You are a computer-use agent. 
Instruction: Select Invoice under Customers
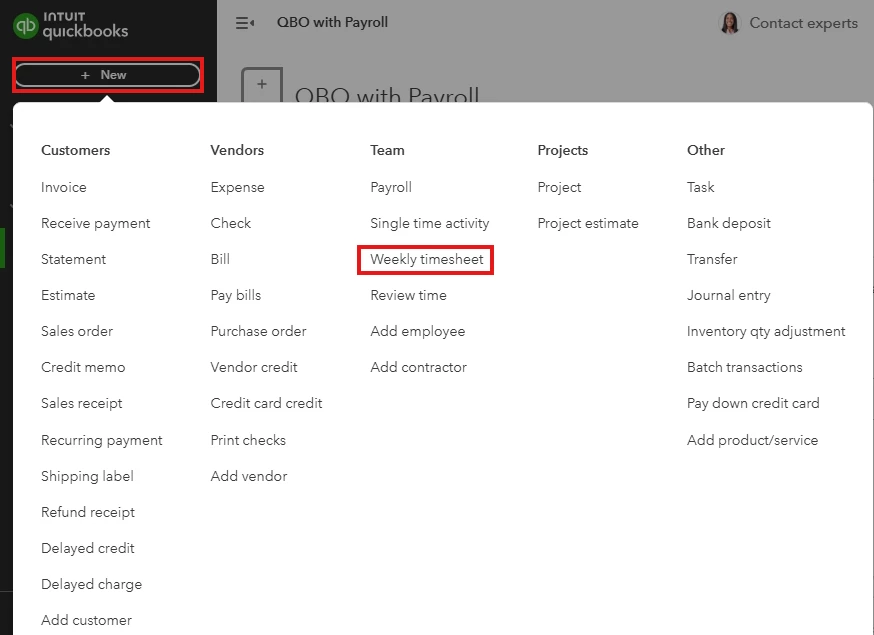64,187
